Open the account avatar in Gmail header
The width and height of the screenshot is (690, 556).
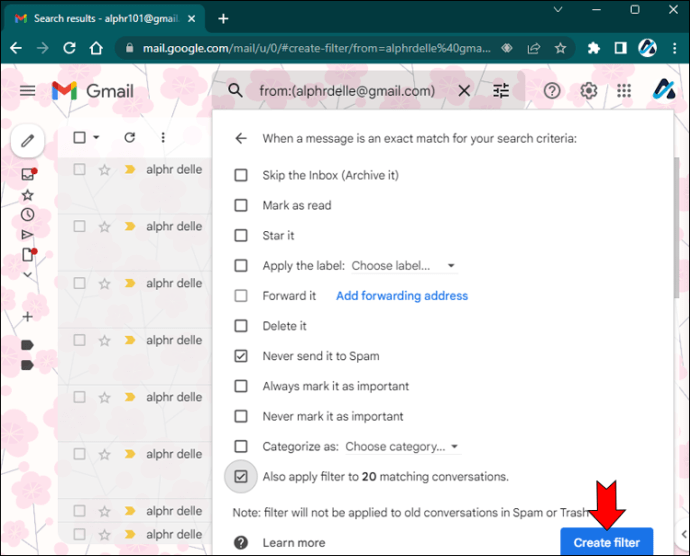(664, 89)
